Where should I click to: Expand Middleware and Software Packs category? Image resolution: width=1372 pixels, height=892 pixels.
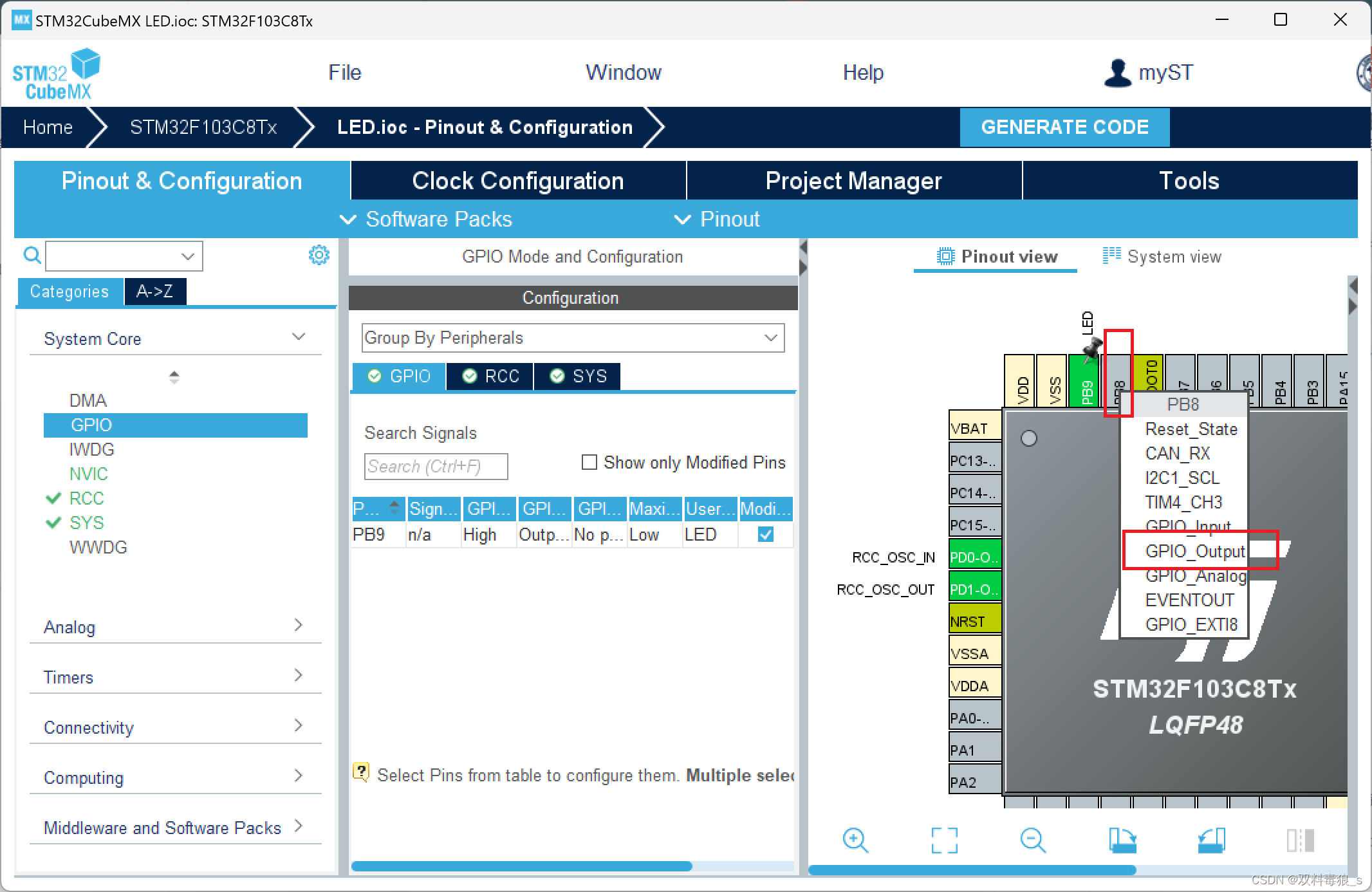pos(298,826)
